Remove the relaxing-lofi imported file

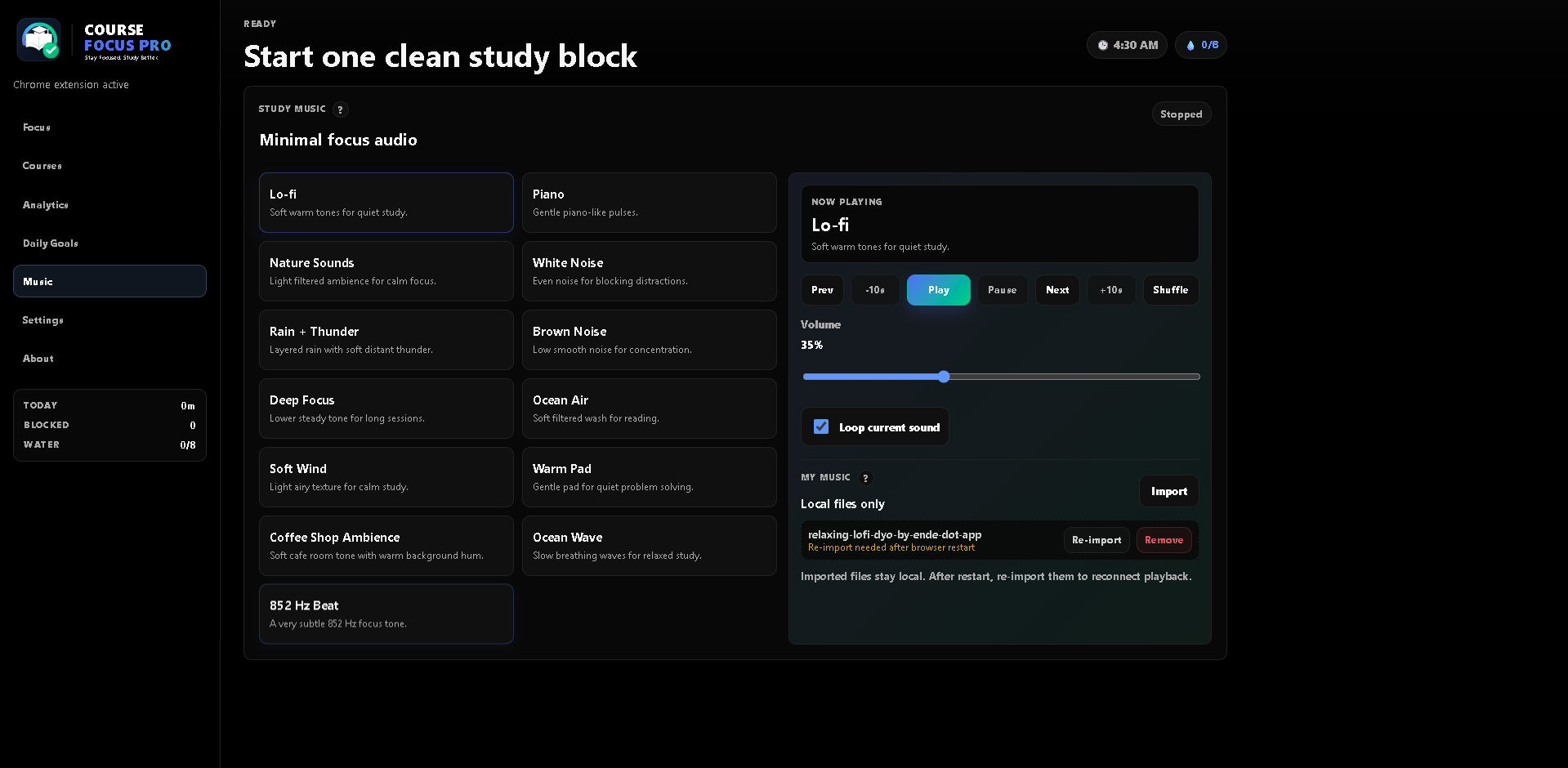pos(1164,540)
